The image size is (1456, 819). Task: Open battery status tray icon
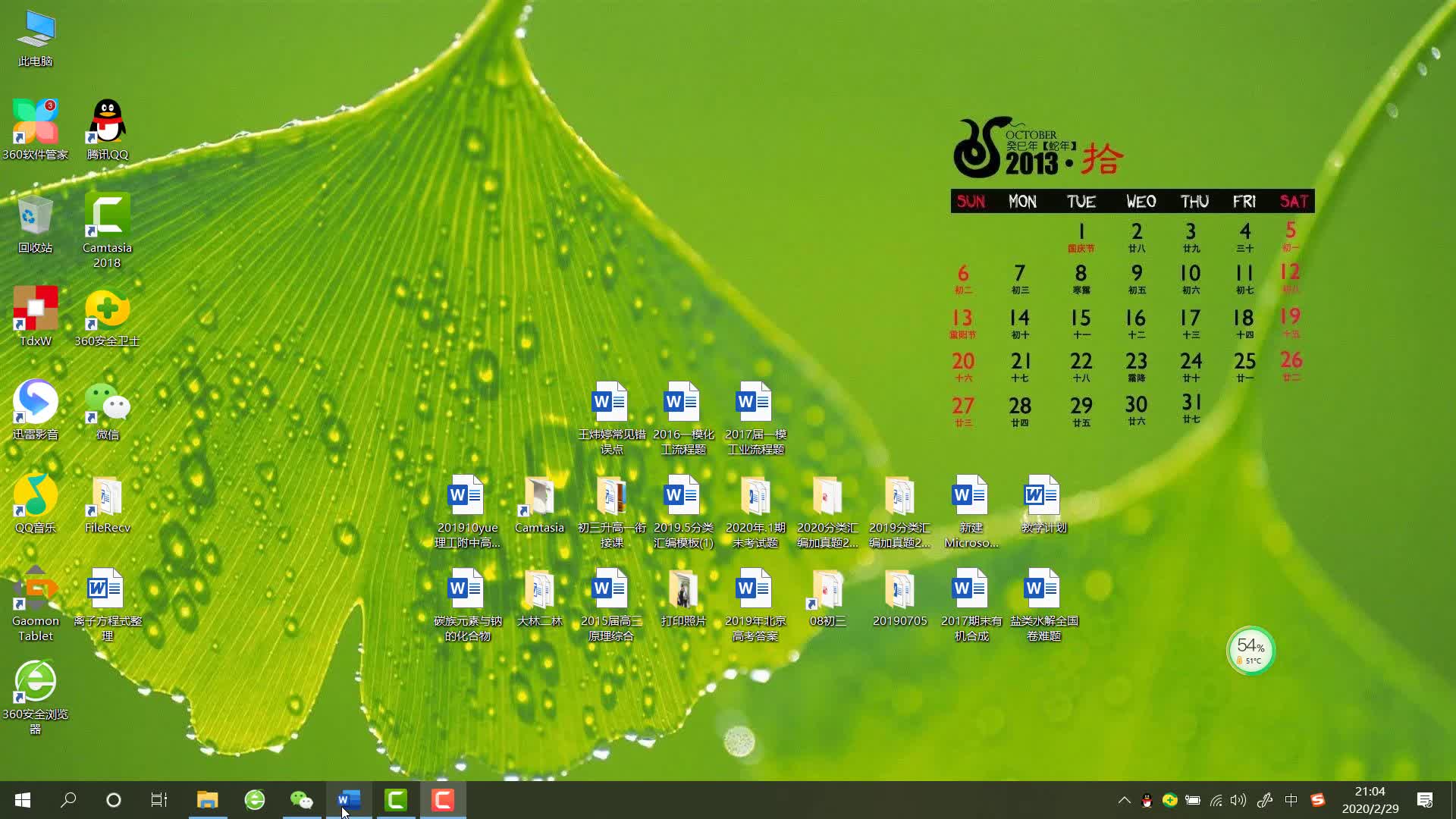(x=1193, y=800)
